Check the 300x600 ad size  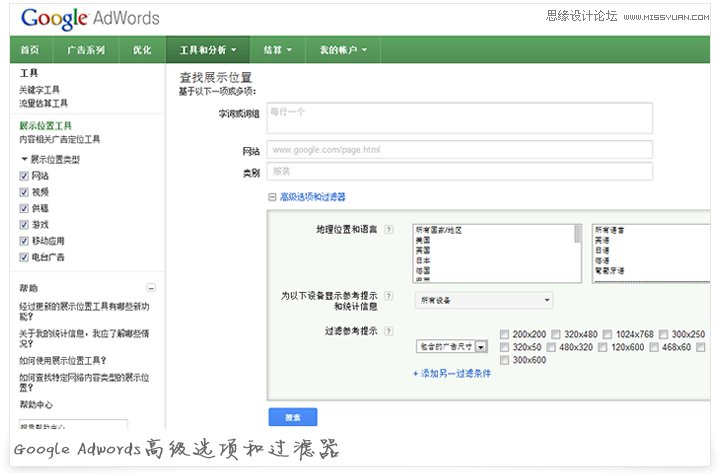(505, 360)
